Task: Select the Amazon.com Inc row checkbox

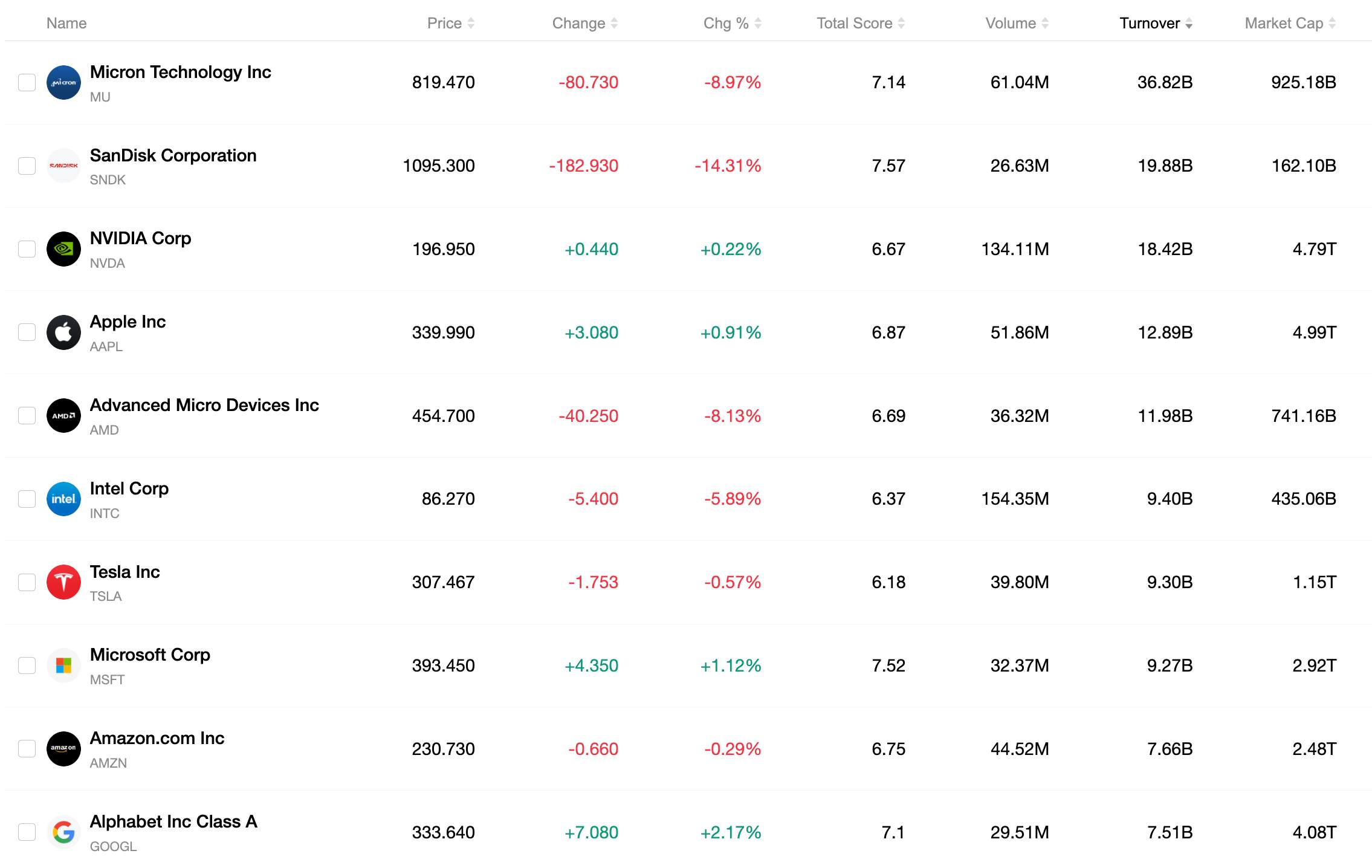Action: tap(27, 749)
